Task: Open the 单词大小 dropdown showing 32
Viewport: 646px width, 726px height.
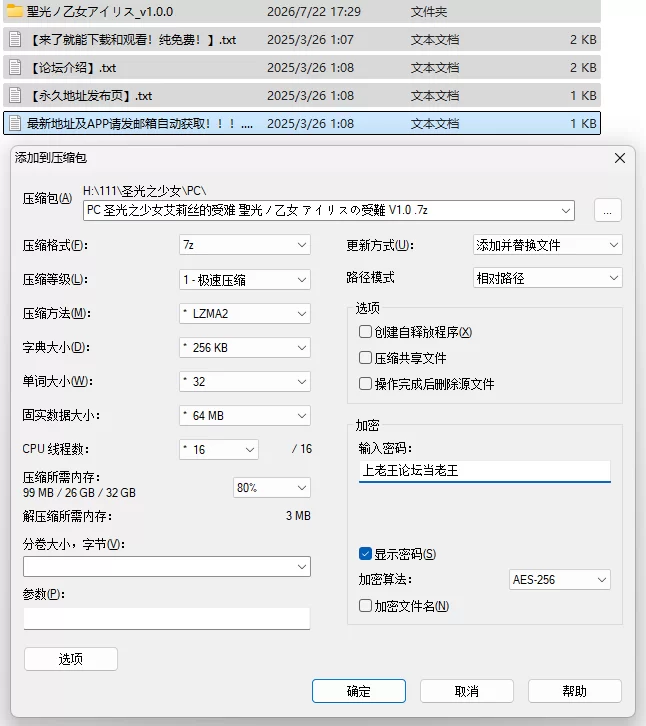Action: point(245,382)
